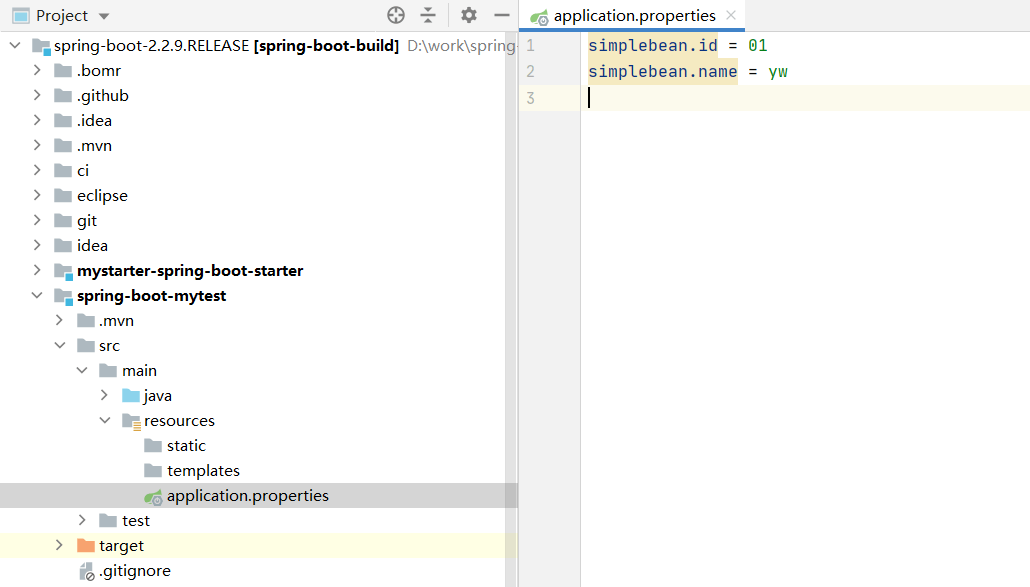The height and width of the screenshot is (587, 1030).
Task: Expand the test folder
Action: [x=82, y=521]
